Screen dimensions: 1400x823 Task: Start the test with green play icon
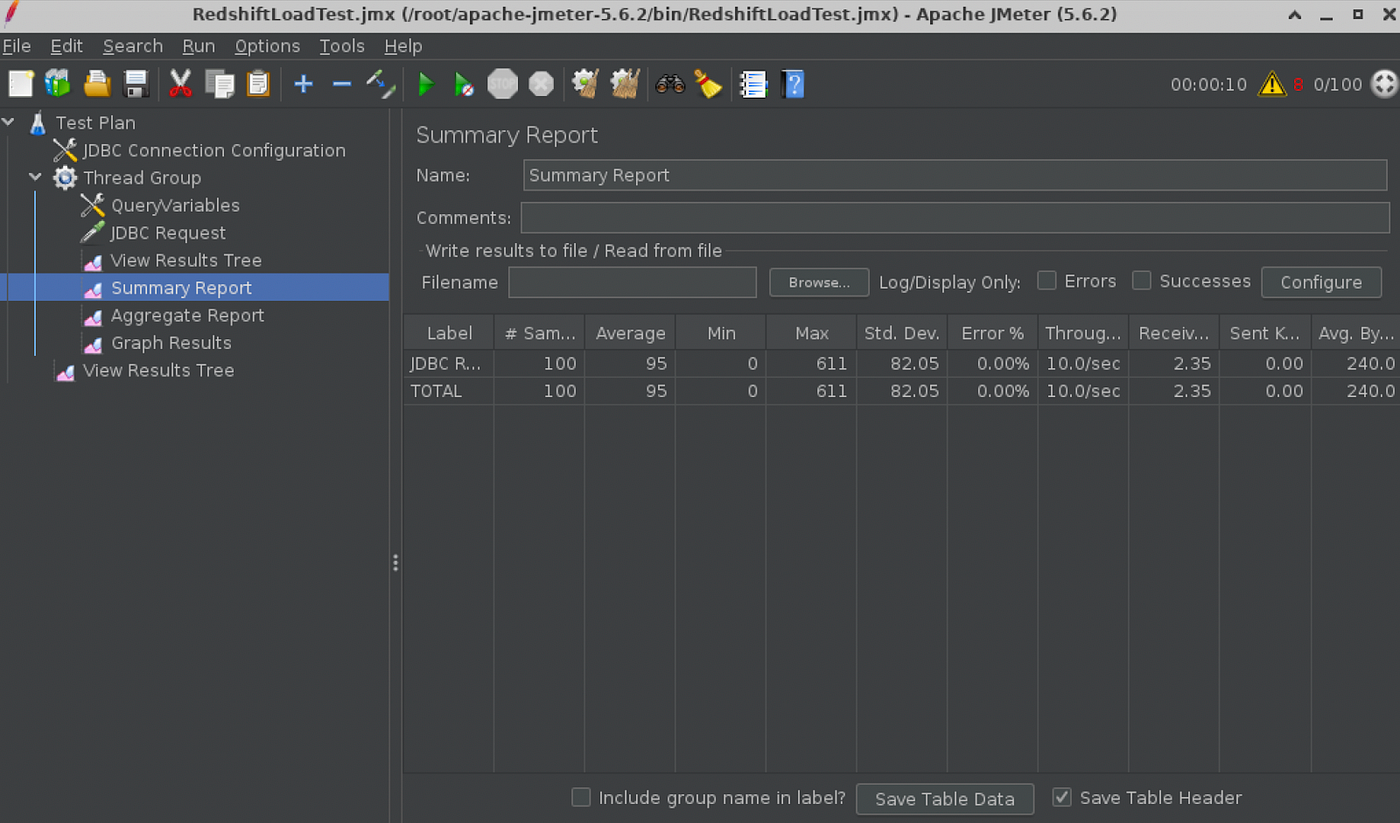426,84
